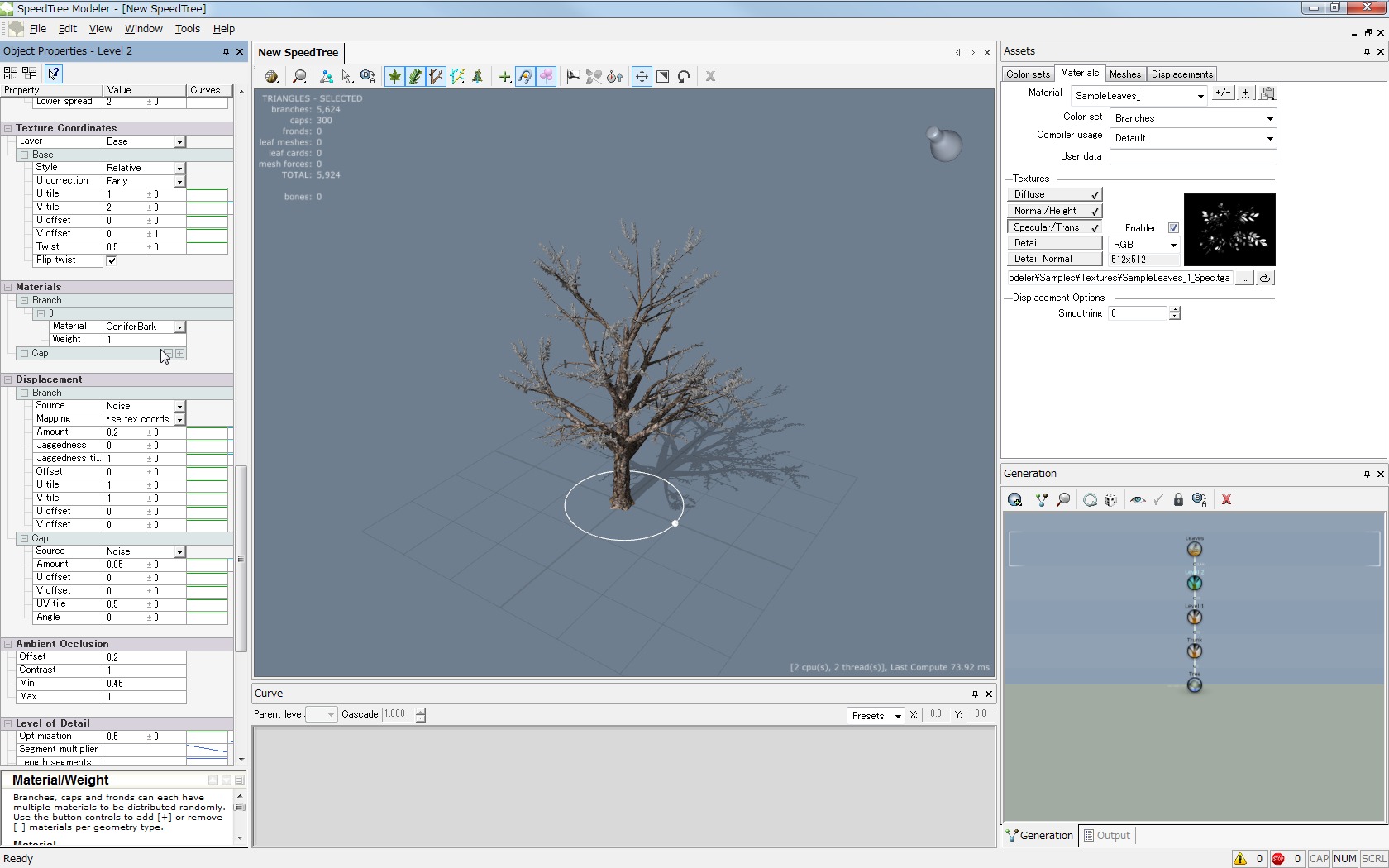
Task: Click the padlock lock icon in Generation
Action: point(1178,500)
